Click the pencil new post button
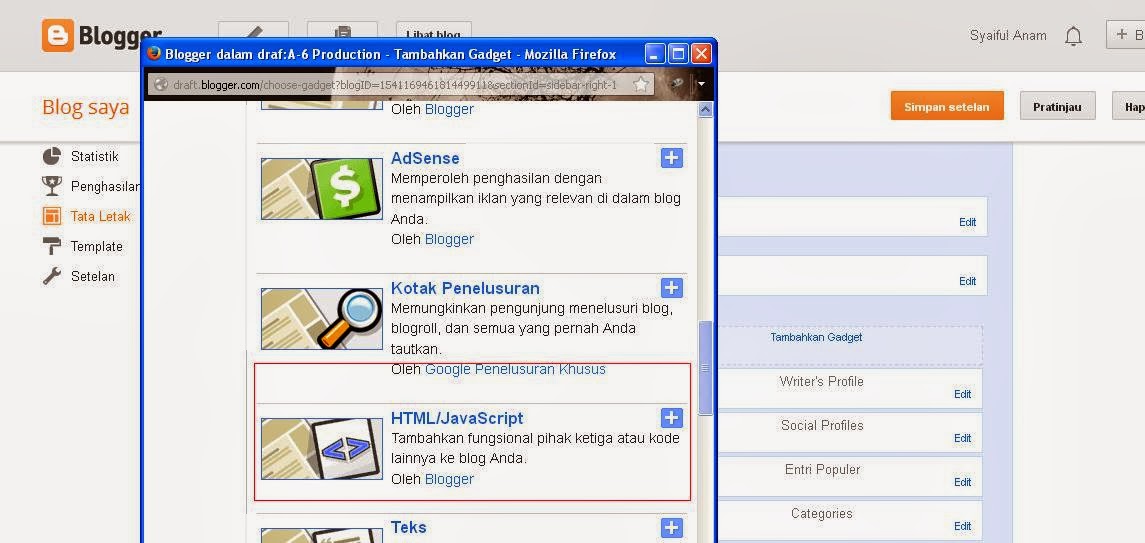This screenshot has width=1145, height=543. (x=253, y=34)
